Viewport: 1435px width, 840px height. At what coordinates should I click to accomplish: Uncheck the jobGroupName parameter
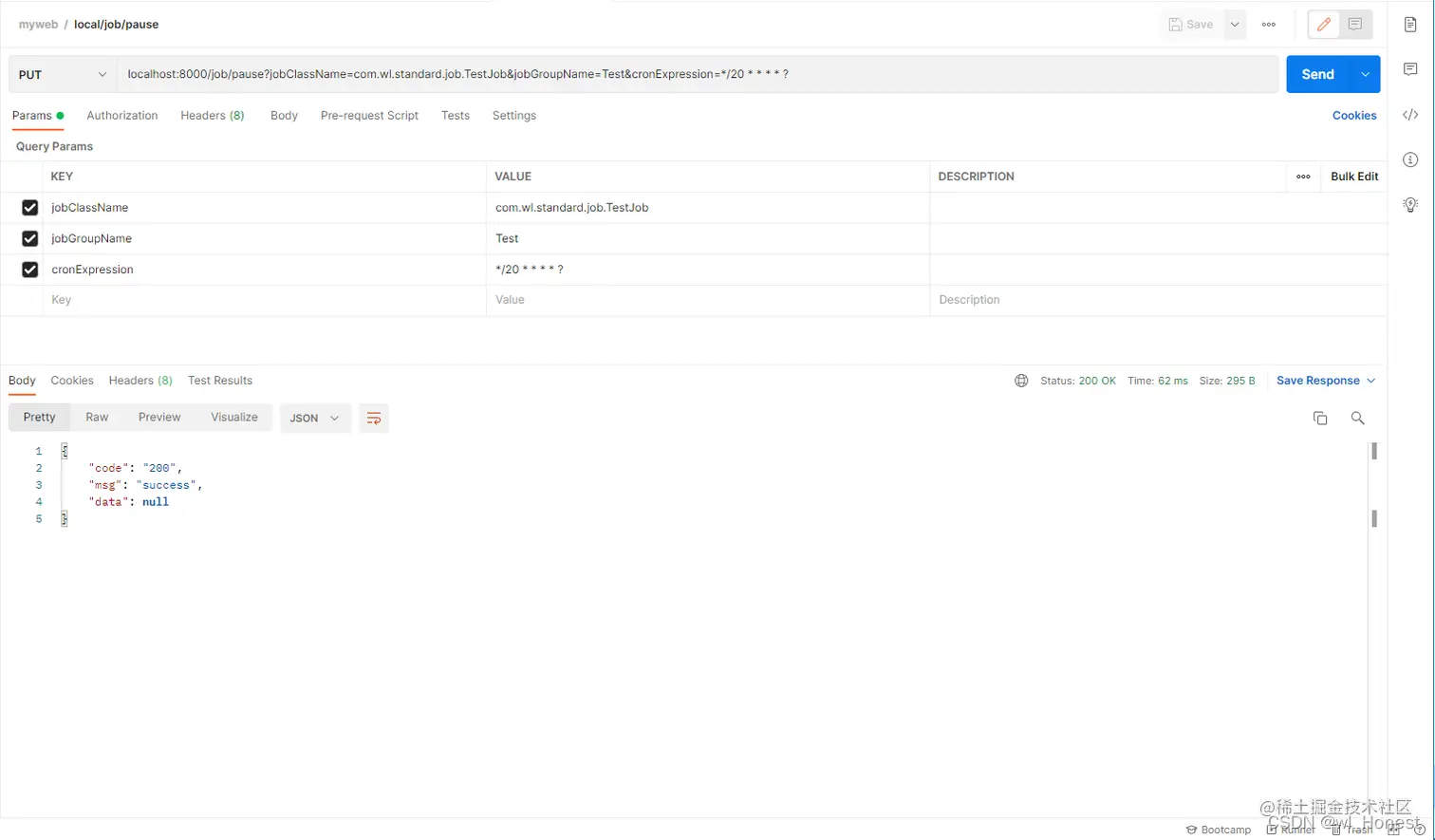tap(29, 238)
